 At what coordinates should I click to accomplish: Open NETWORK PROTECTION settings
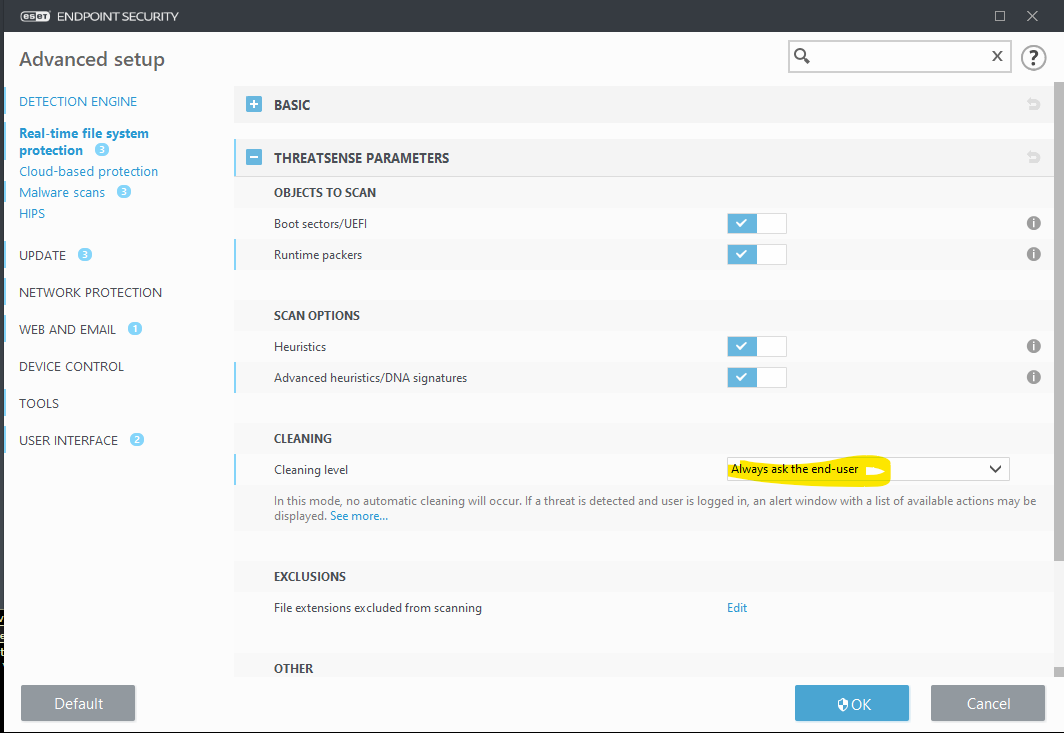tap(90, 293)
